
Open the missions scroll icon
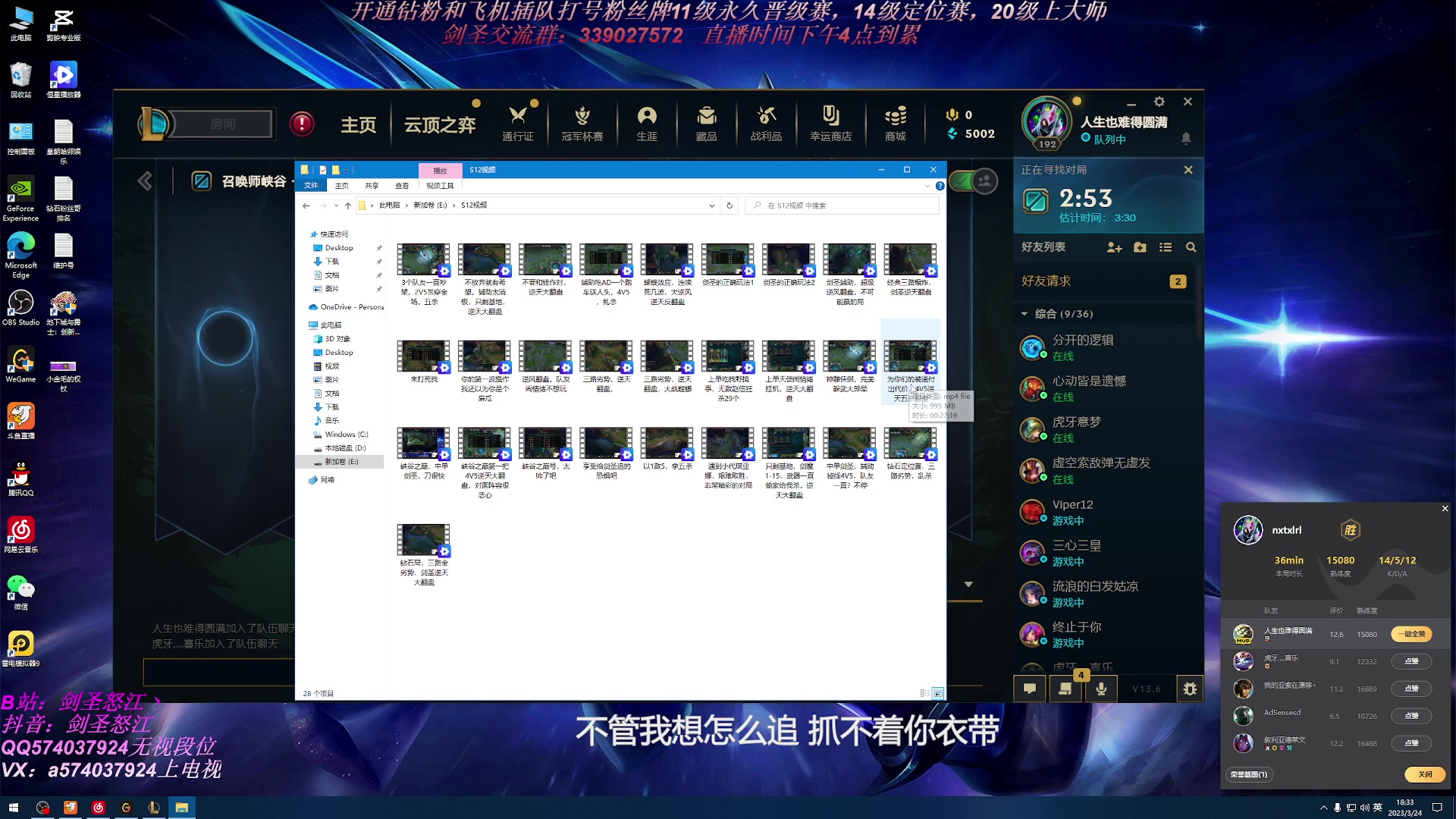[x=1065, y=689]
